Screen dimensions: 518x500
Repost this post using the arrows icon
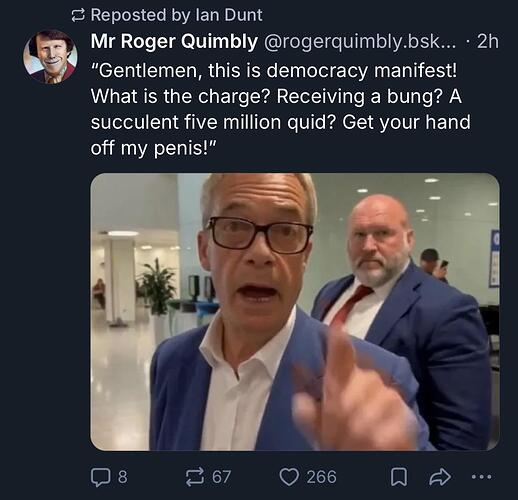point(195,477)
